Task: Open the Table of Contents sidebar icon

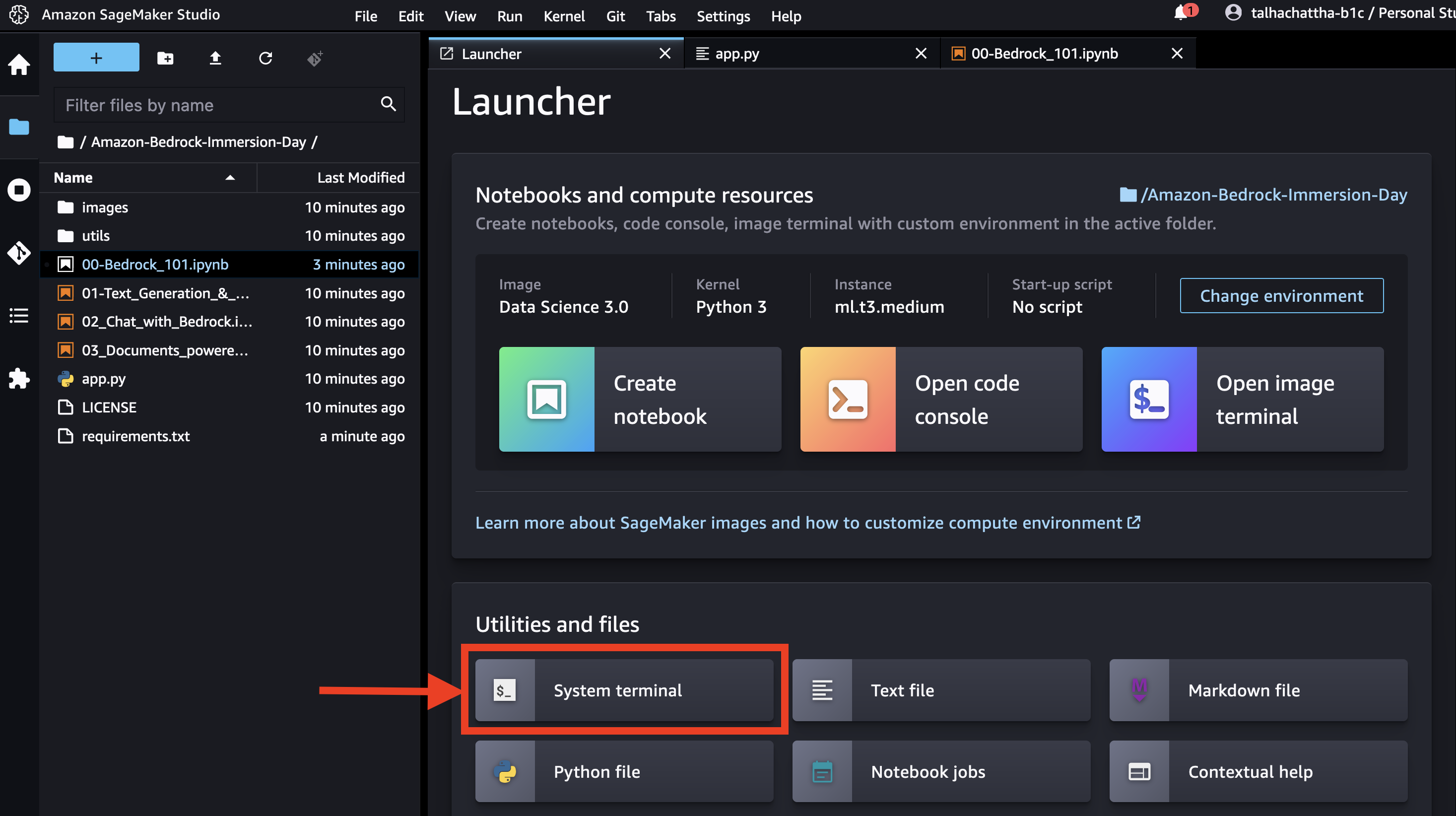Action: click(x=19, y=316)
